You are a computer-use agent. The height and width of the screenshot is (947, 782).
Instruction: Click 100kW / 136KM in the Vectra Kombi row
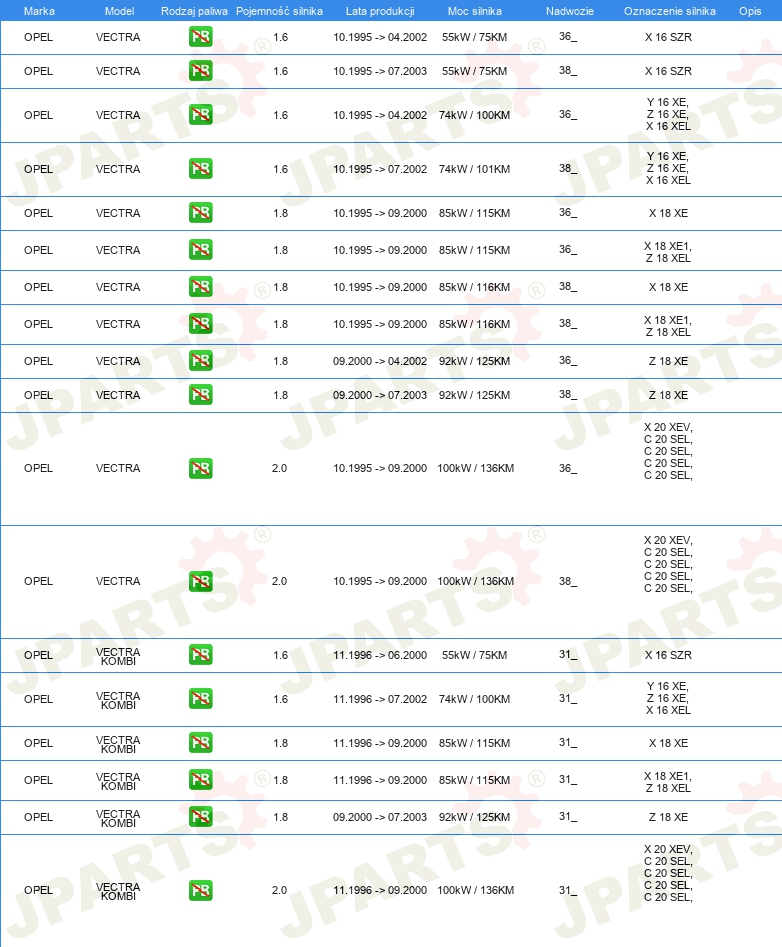(476, 890)
